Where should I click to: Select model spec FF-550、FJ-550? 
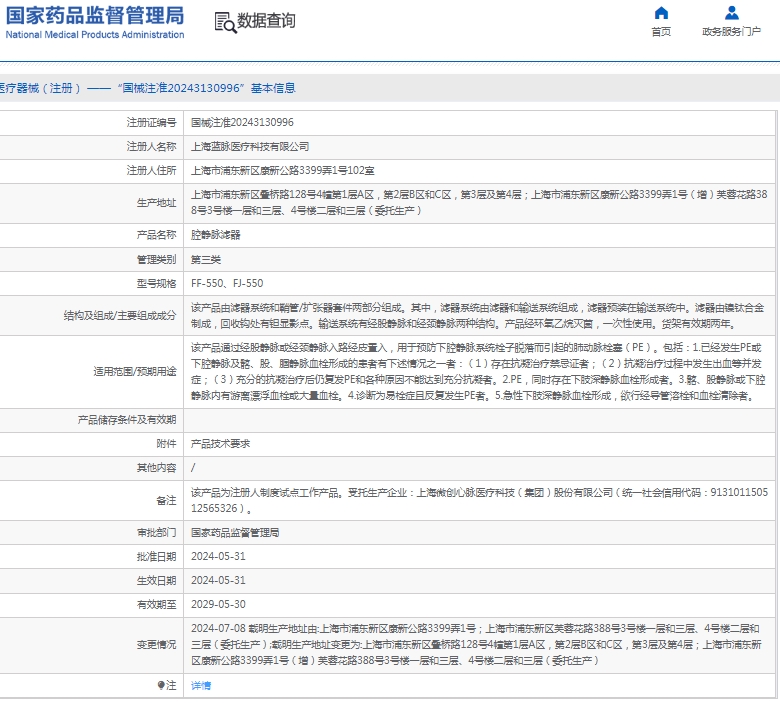coord(227,283)
